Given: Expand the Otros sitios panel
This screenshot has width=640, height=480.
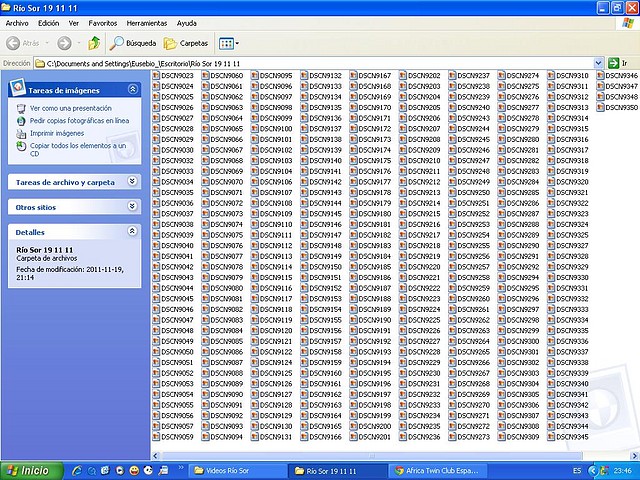Looking at the screenshot, I should tap(132, 206).
